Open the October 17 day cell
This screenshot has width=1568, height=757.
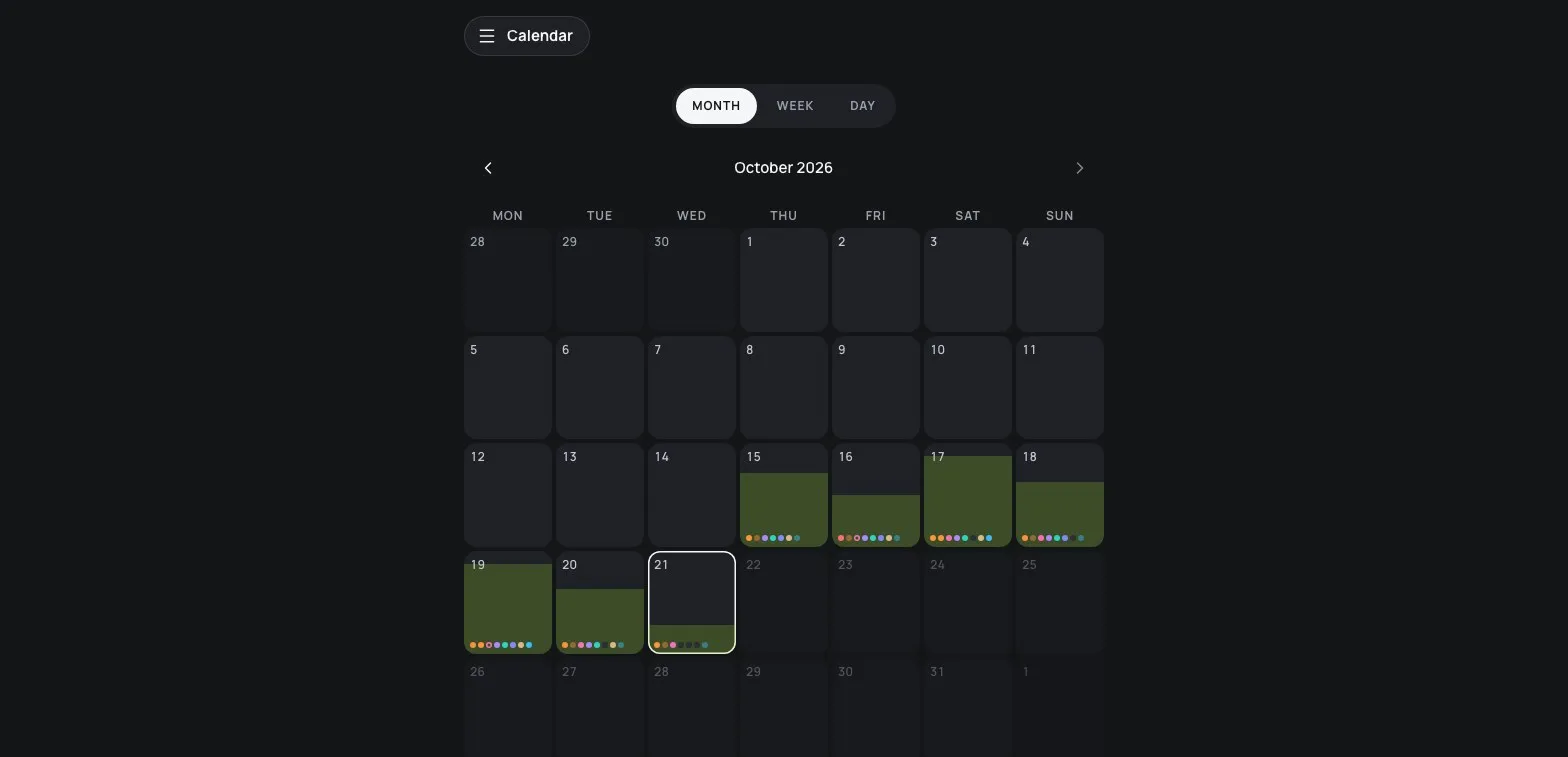point(968,495)
